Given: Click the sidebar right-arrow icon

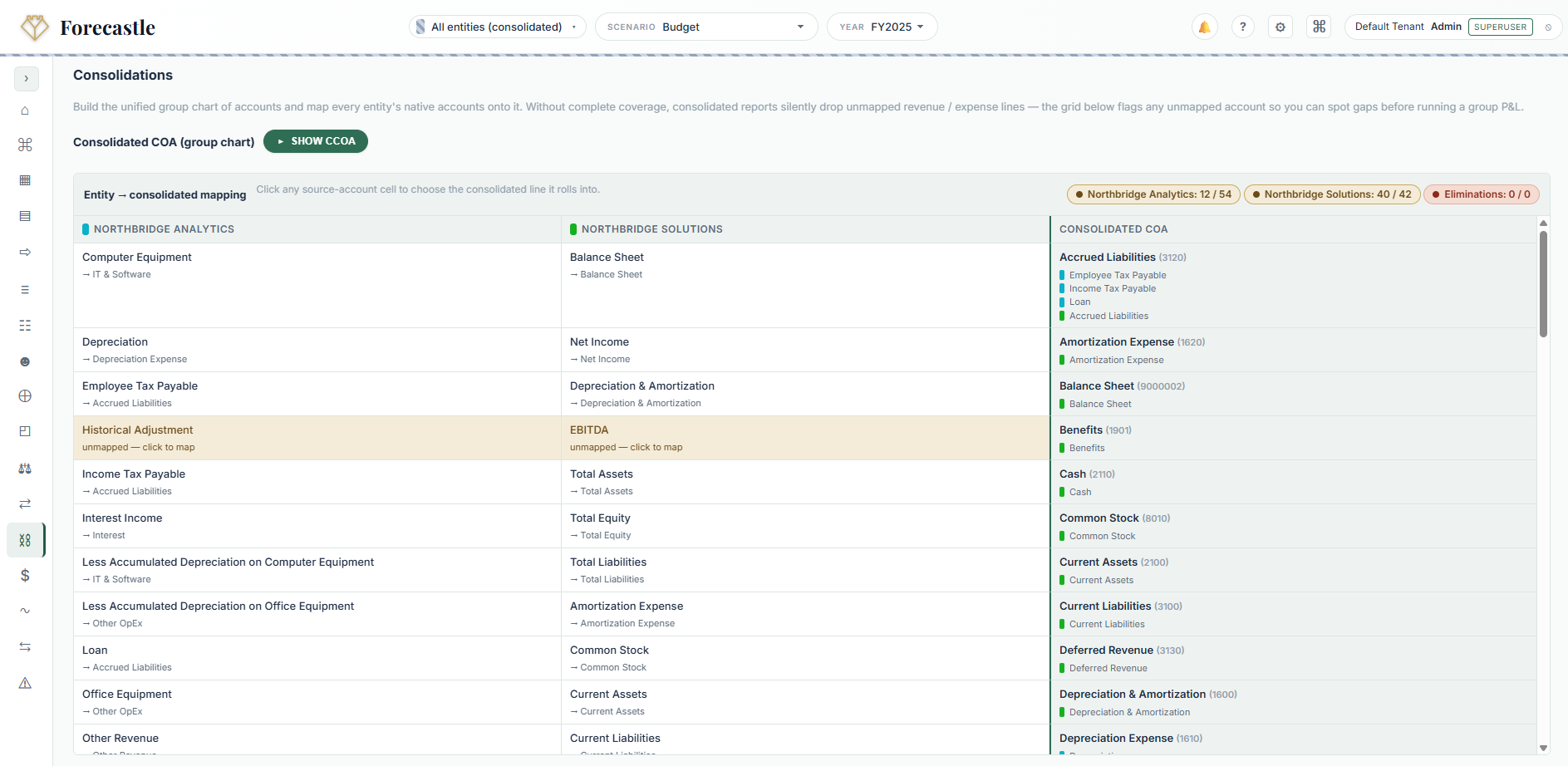Looking at the screenshot, I should tap(25, 252).
